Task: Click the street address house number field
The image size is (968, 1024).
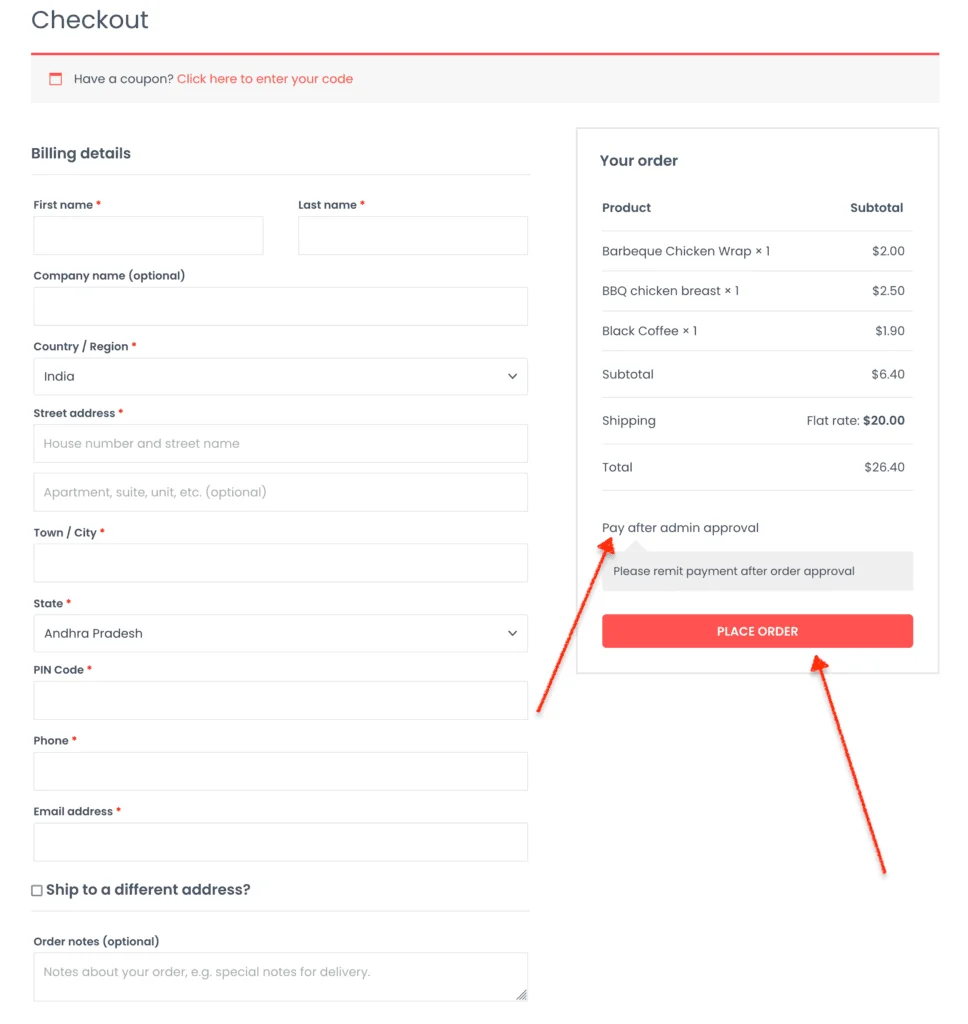Action: [x=280, y=443]
